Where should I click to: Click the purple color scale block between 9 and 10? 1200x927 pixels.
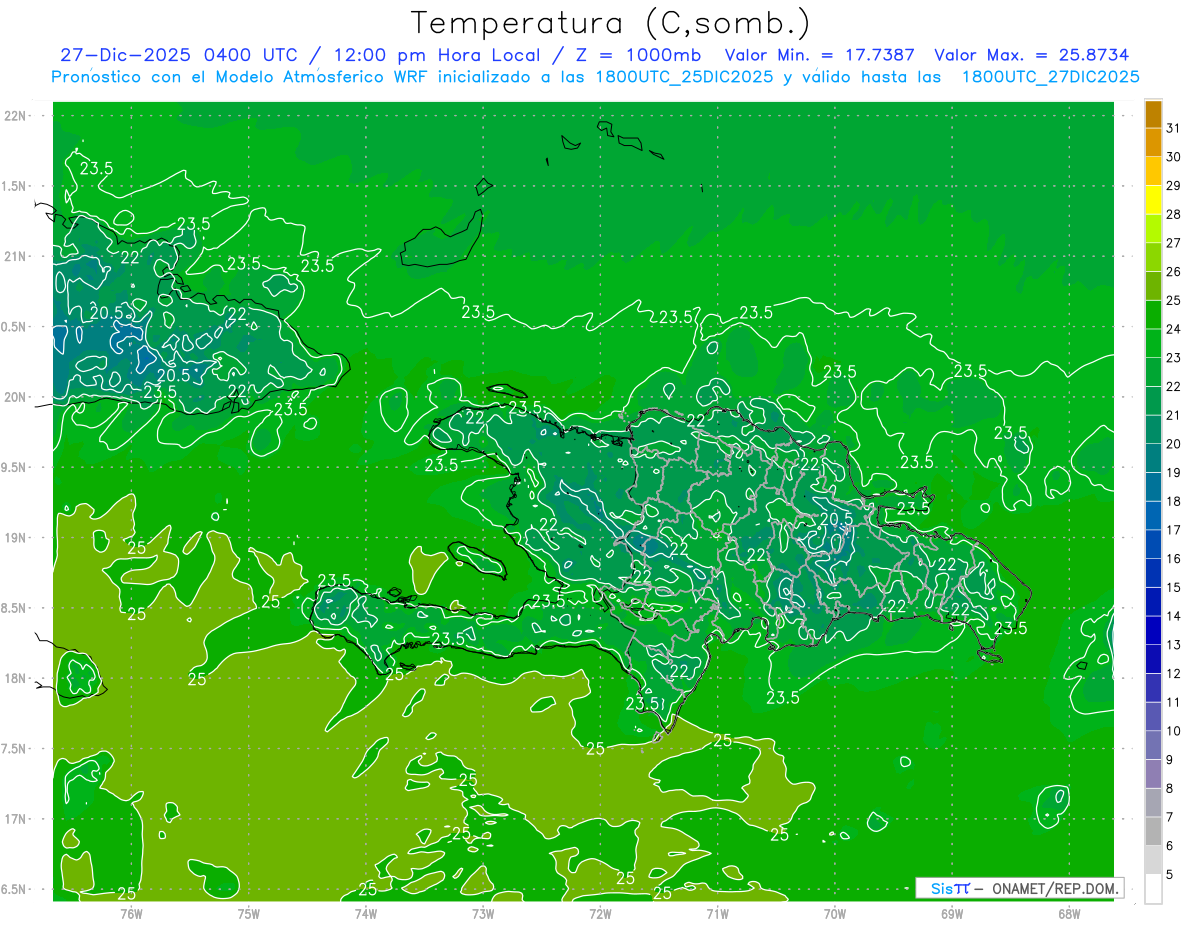point(1153,746)
